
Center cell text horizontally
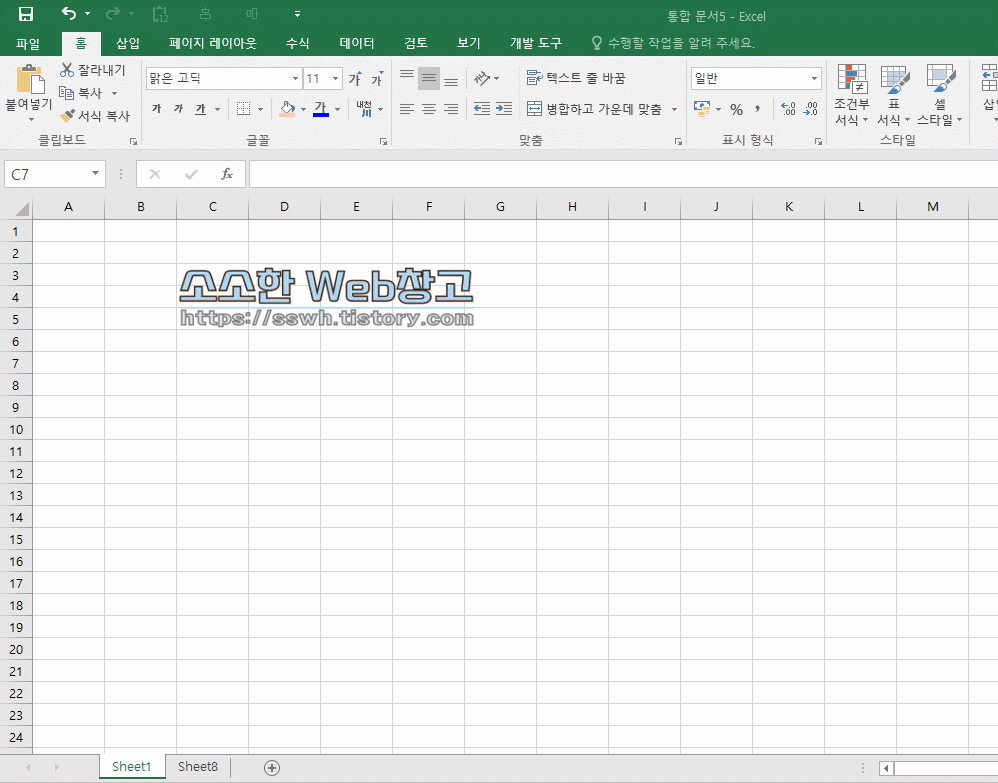tap(429, 109)
